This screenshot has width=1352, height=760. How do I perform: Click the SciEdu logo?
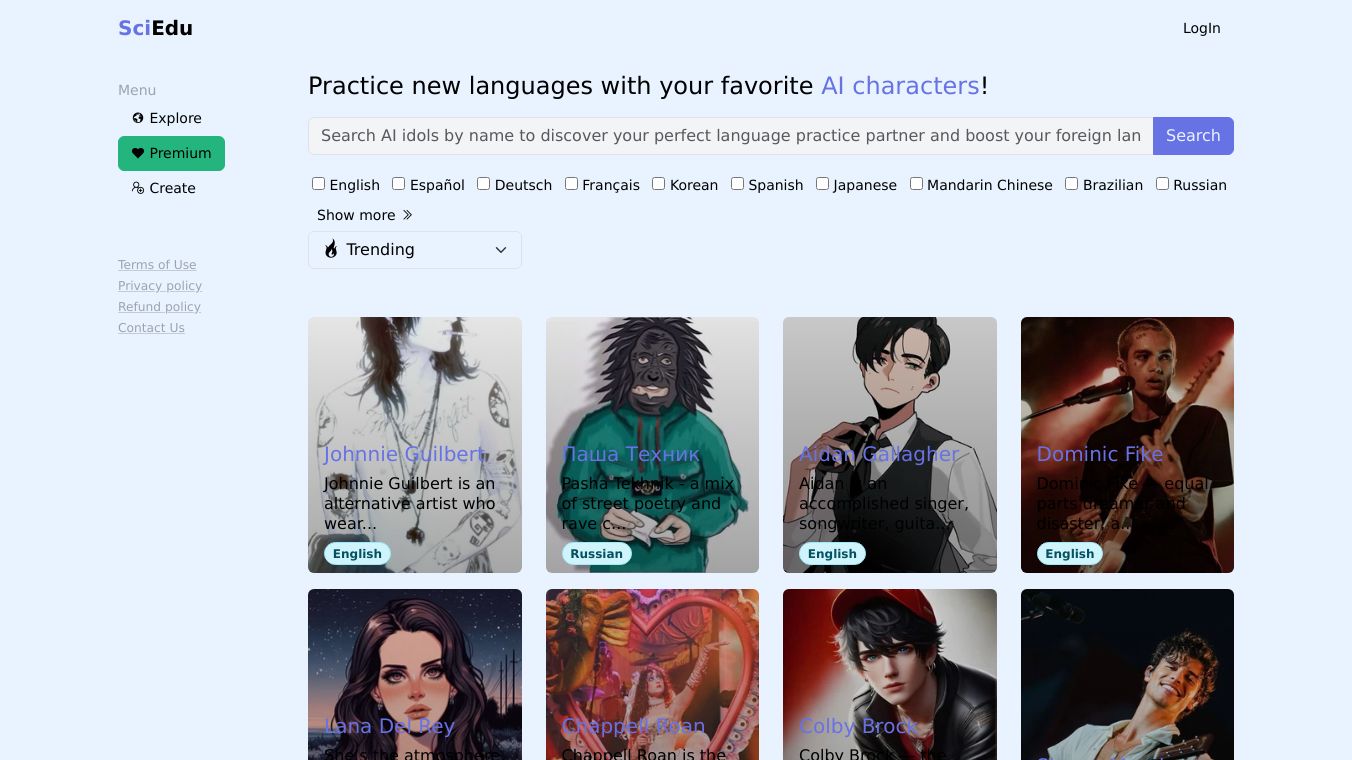(155, 28)
